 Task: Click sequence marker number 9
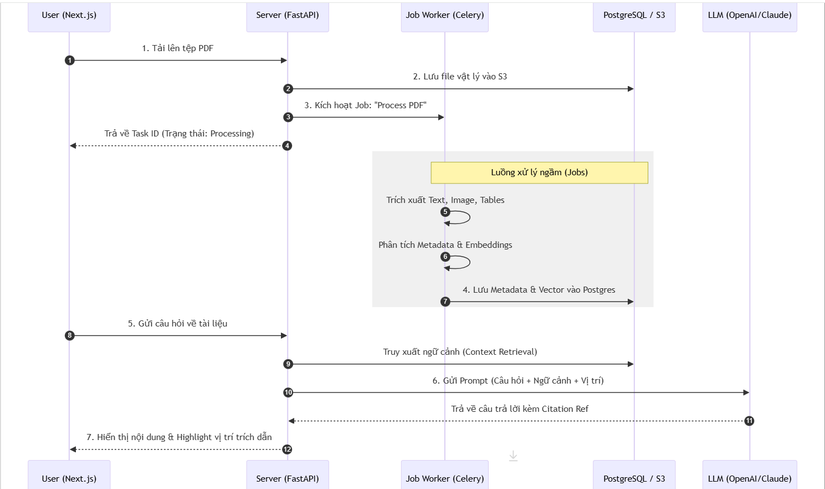point(288,364)
